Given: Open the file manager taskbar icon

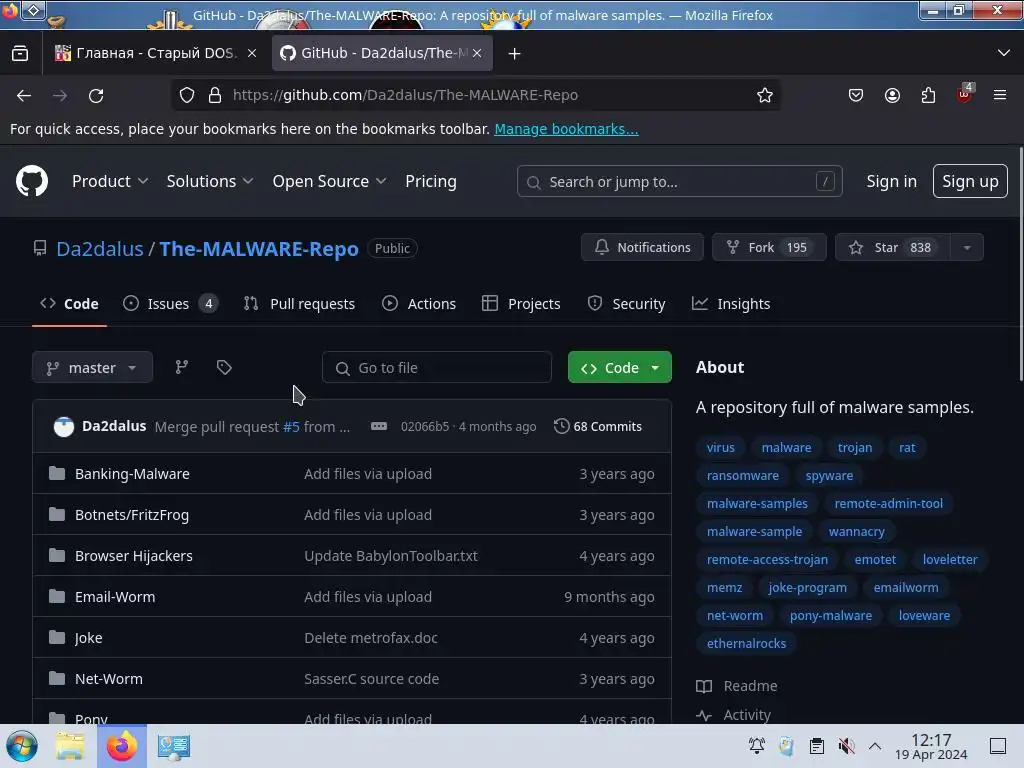Looking at the screenshot, I should click(x=70, y=746).
